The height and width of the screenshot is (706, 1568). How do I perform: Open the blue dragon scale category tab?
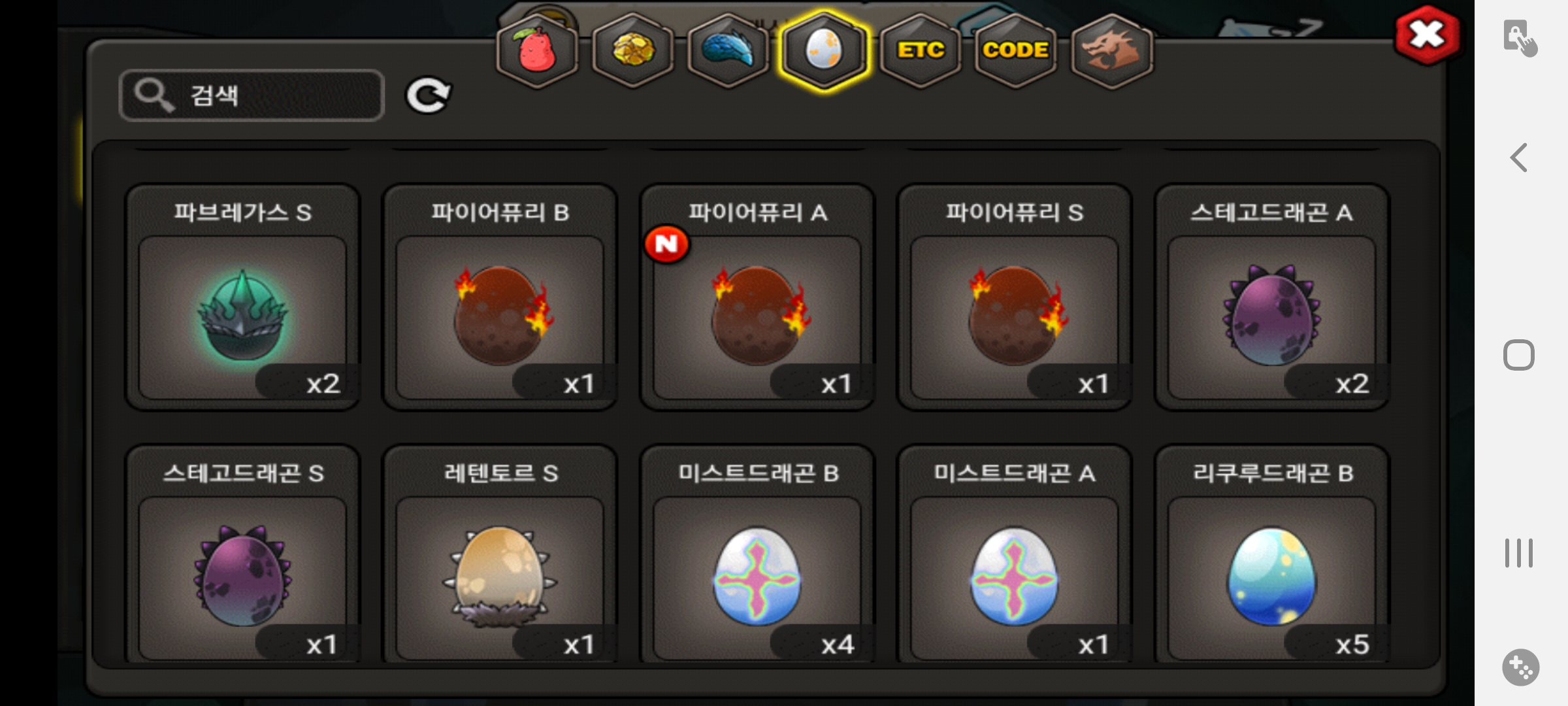(x=728, y=51)
